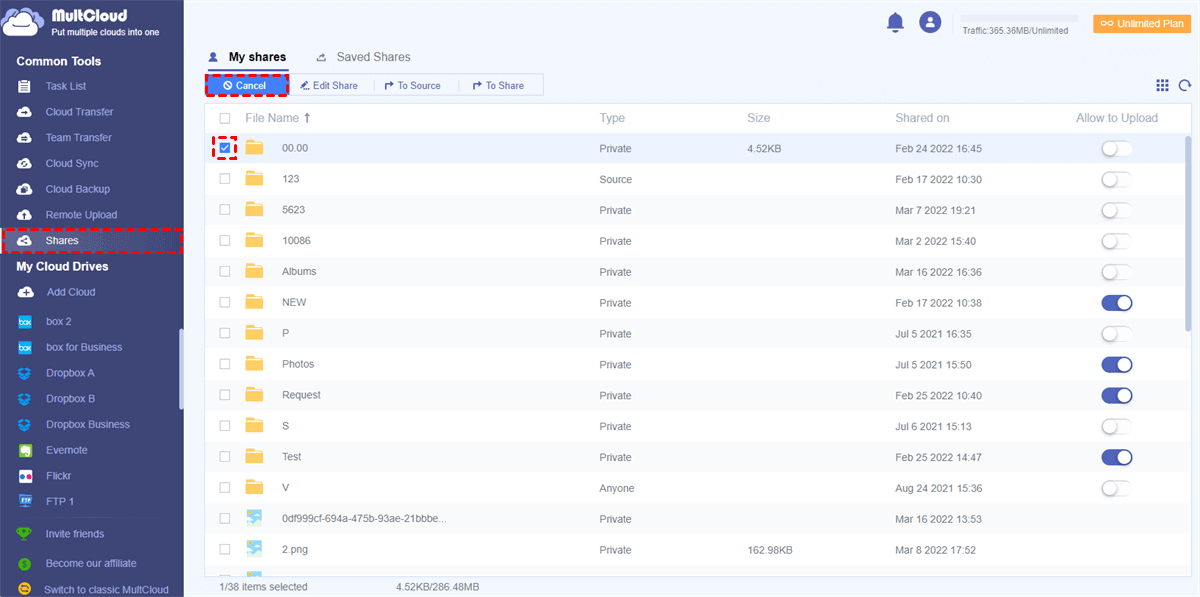Screen dimensions: 1200x597
Task: Click the Dropbox Business drive icon
Action: click(25, 424)
